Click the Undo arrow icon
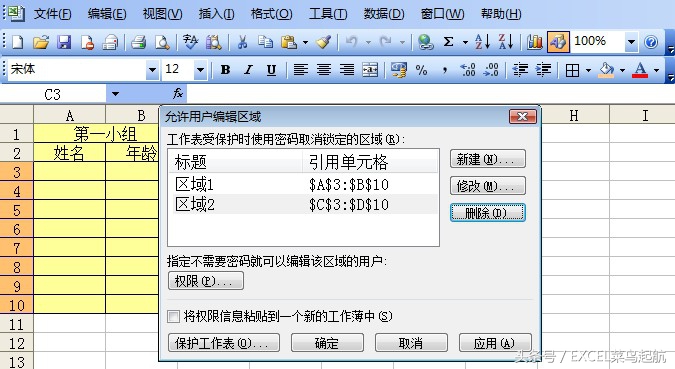Viewport: 675px width, 369px height. (x=352, y=42)
